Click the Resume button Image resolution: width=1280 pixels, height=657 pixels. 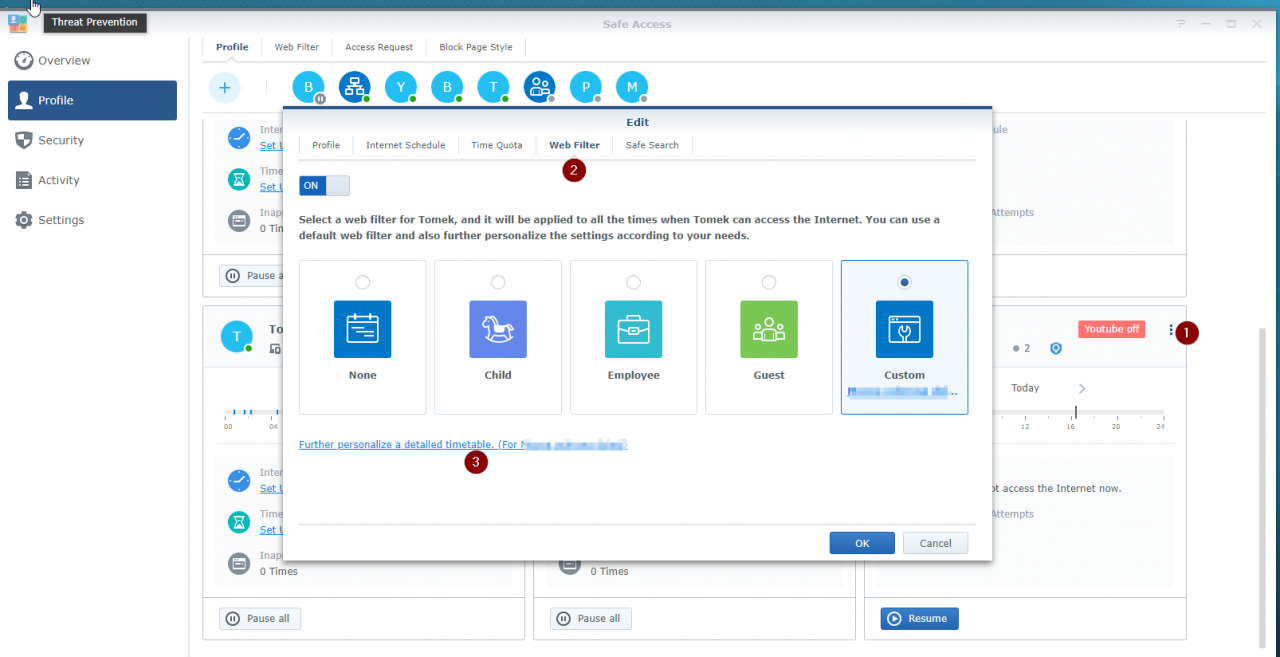point(919,618)
